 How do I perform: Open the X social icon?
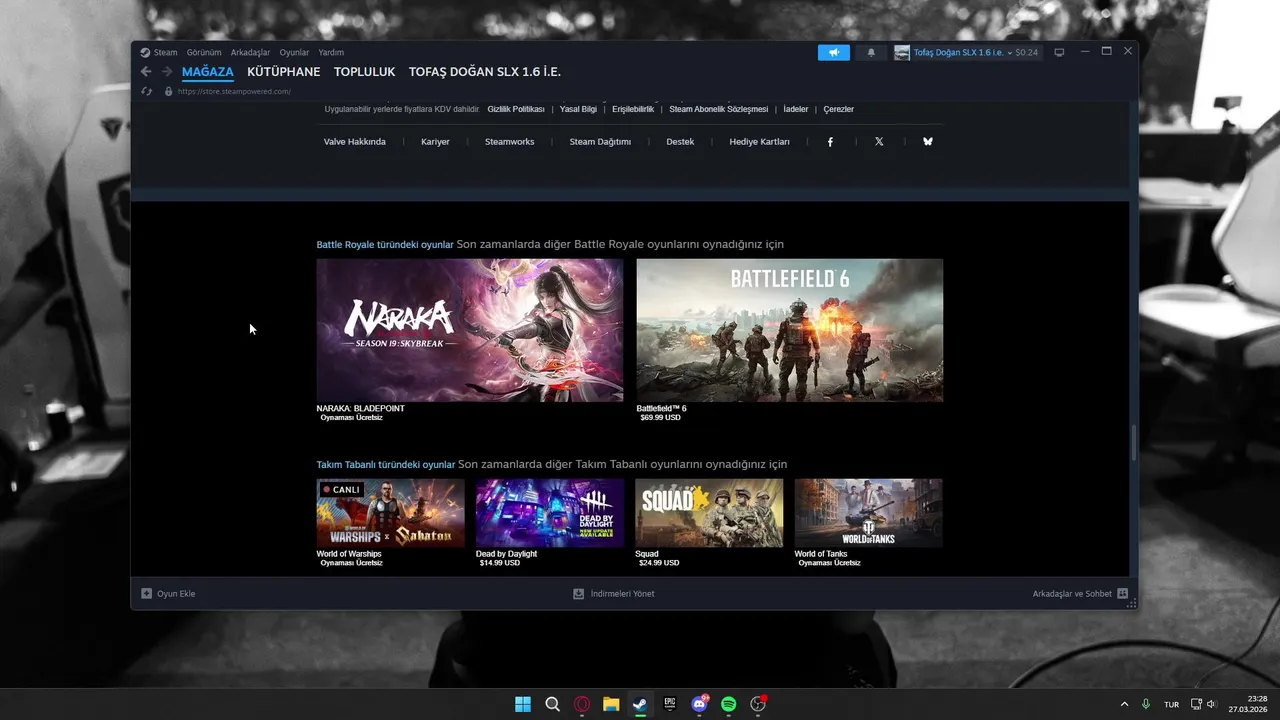[x=879, y=142]
